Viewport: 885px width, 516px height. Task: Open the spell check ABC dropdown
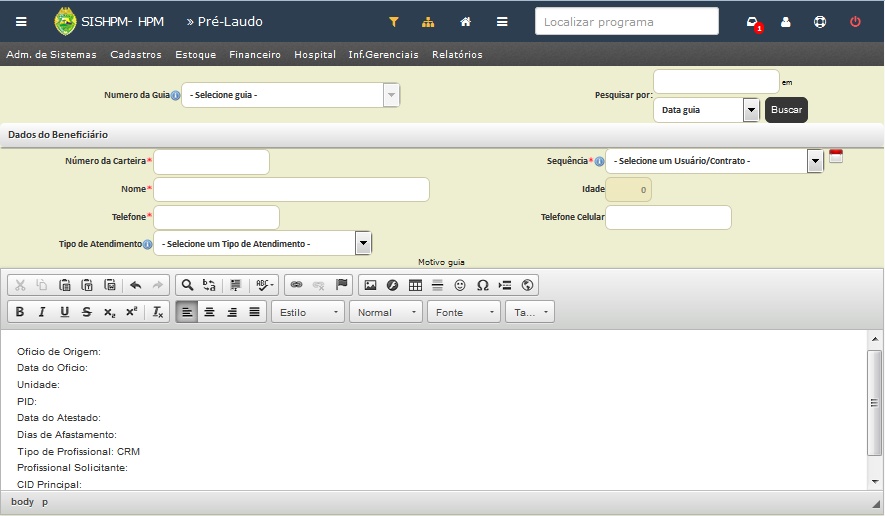pyautogui.click(x=265, y=285)
